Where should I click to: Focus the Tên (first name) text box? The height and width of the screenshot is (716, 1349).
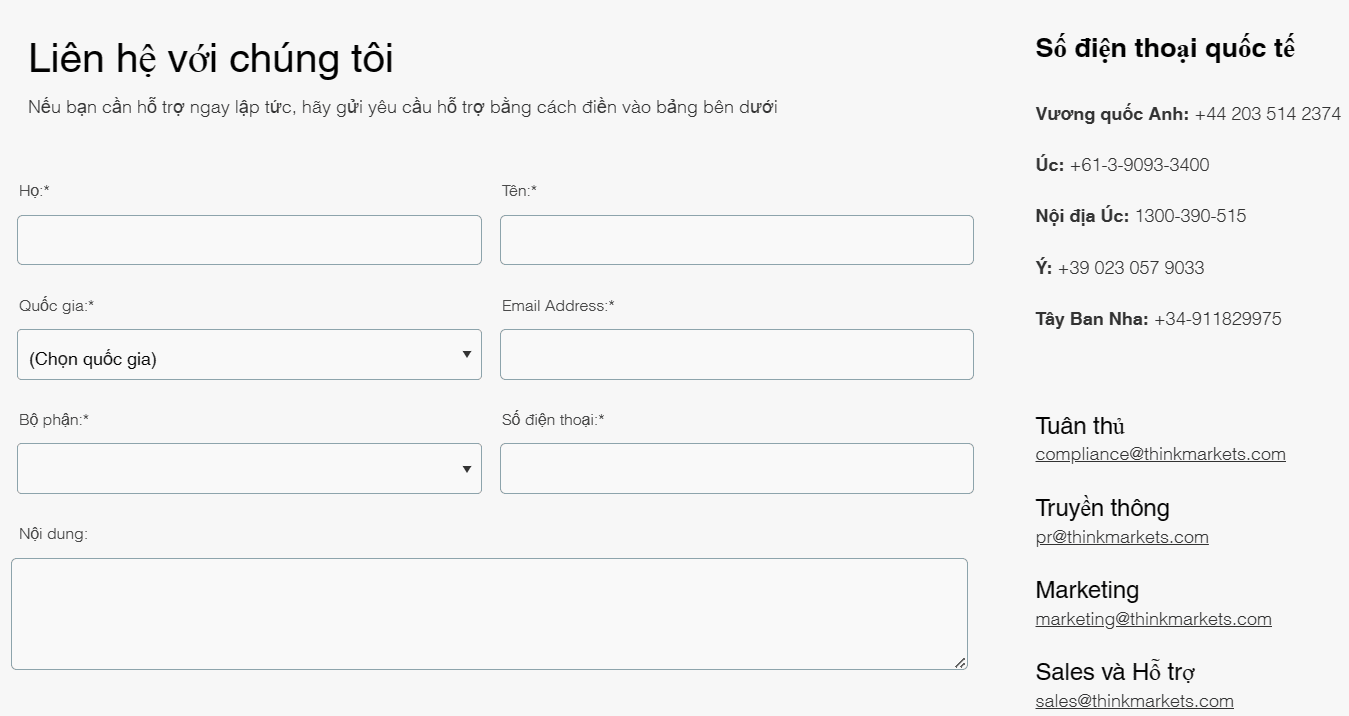[x=737, y=240]
